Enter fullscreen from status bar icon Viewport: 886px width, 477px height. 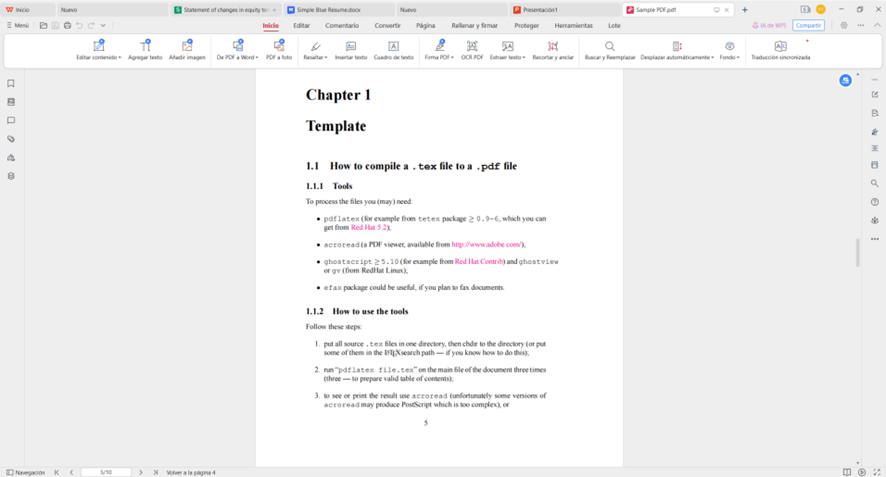877,472
